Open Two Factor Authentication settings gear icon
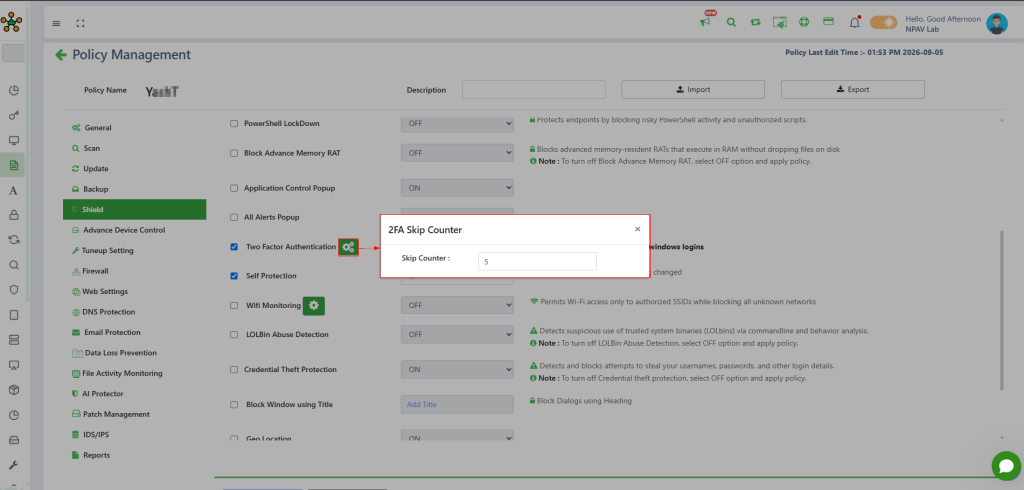 [349, 247]
